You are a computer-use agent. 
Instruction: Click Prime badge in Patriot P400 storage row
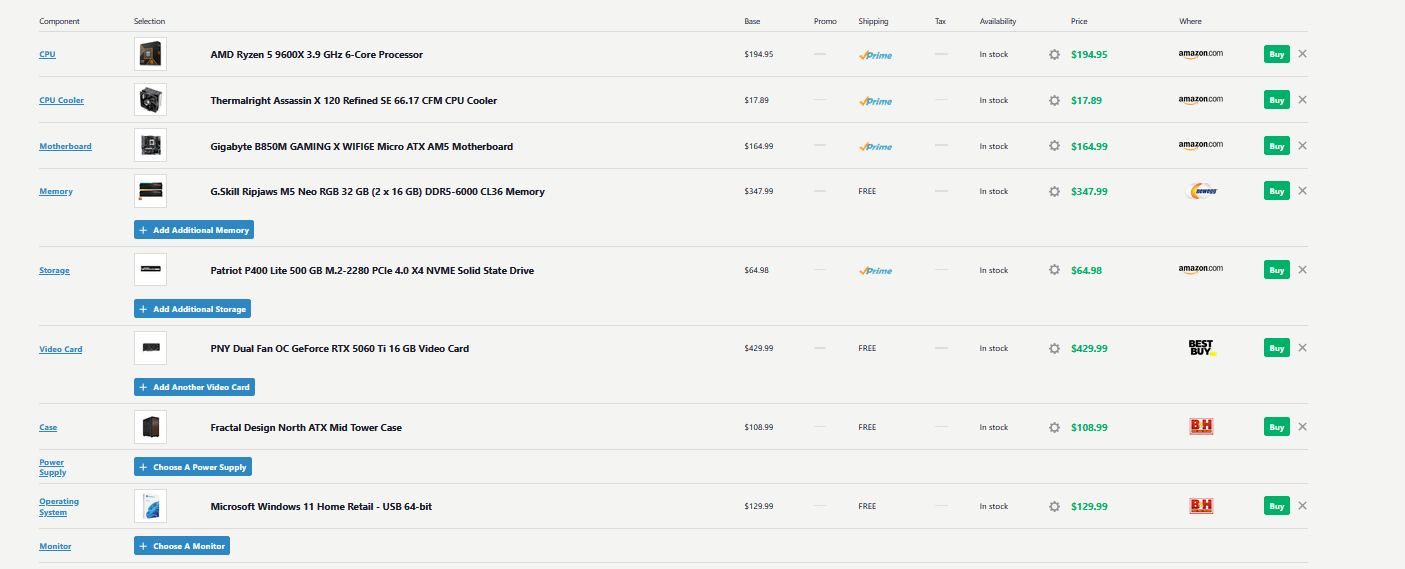pyautogui.click(x=875, y=271)
